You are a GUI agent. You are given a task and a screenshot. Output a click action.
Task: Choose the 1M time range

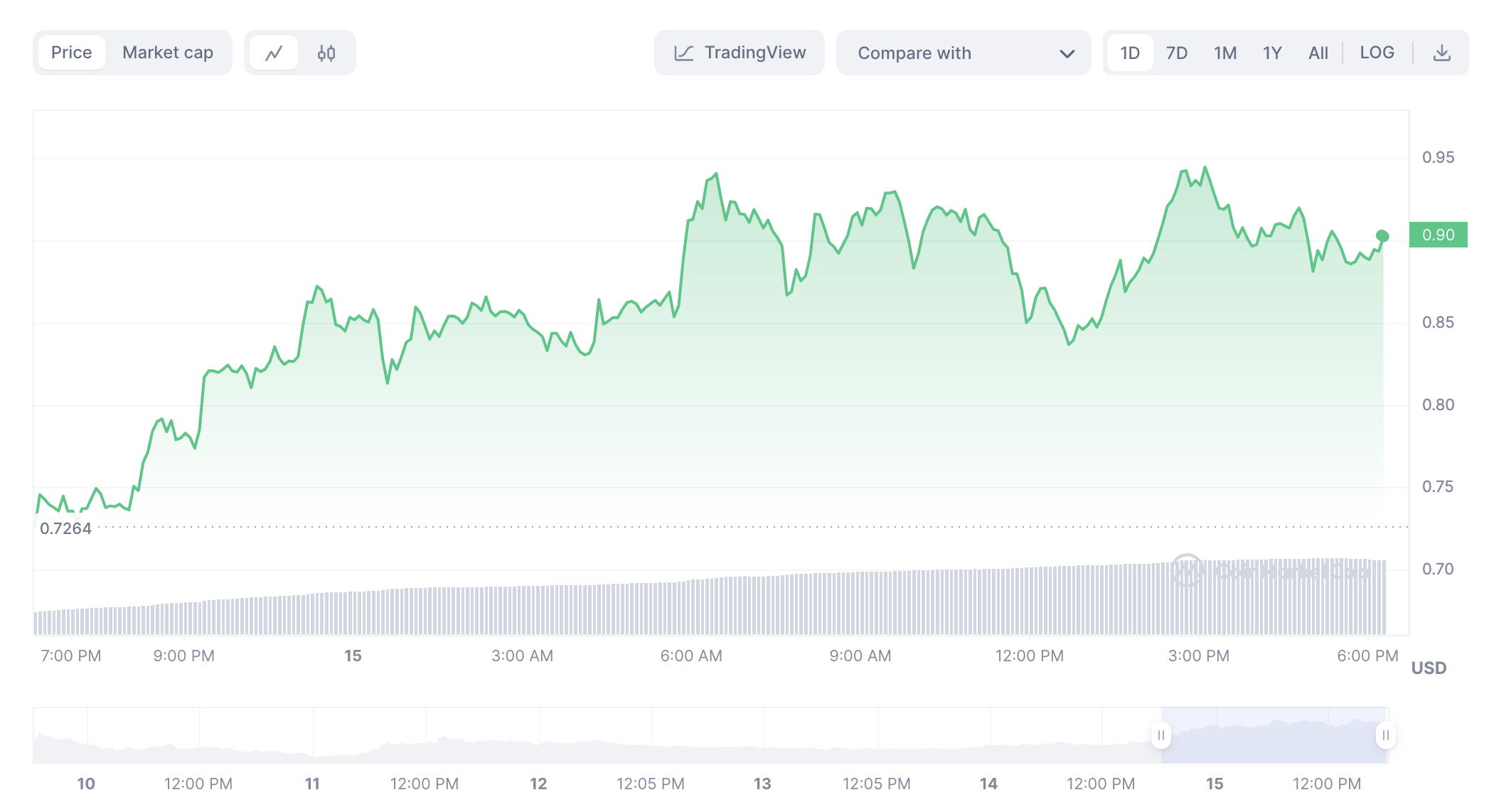[x=1224, y=53]
